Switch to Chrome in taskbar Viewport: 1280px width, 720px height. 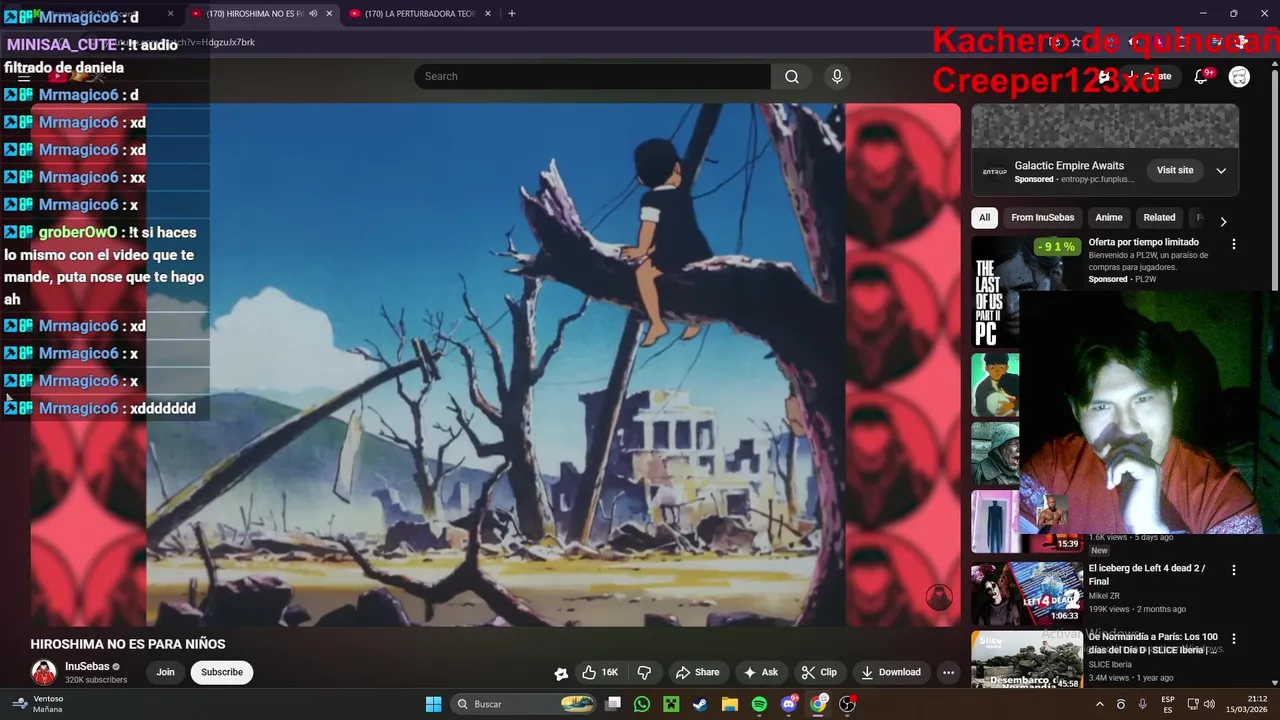tap(818, 704)
